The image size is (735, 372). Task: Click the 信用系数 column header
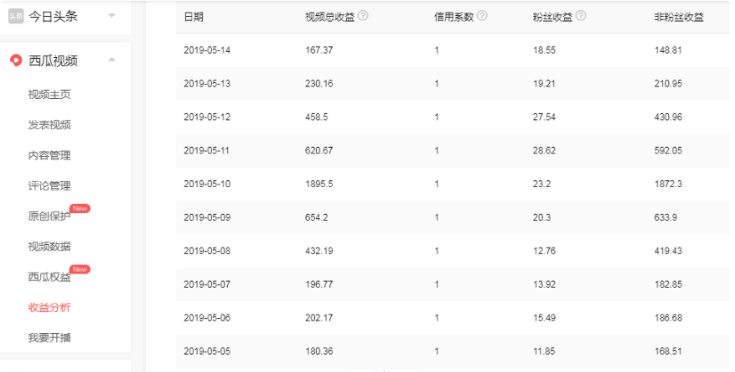454,17
